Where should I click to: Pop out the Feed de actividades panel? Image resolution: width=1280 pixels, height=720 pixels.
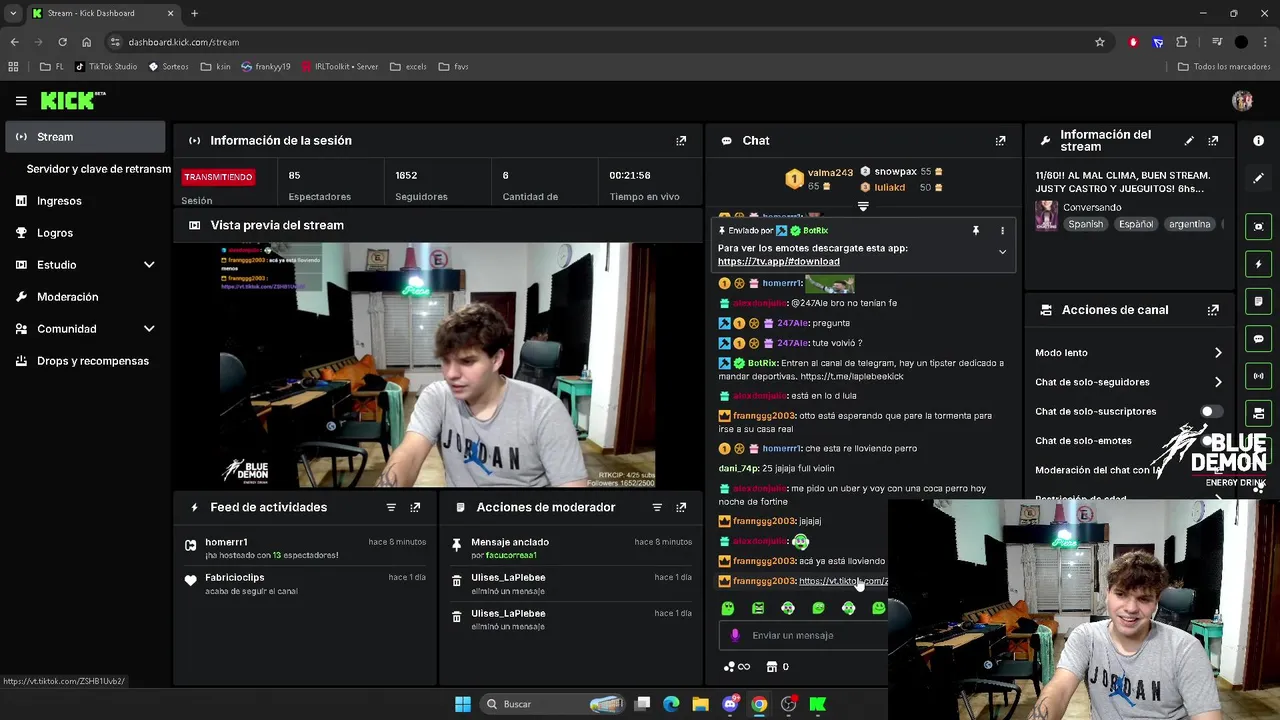pyautogui.click(x=415, y=508)
